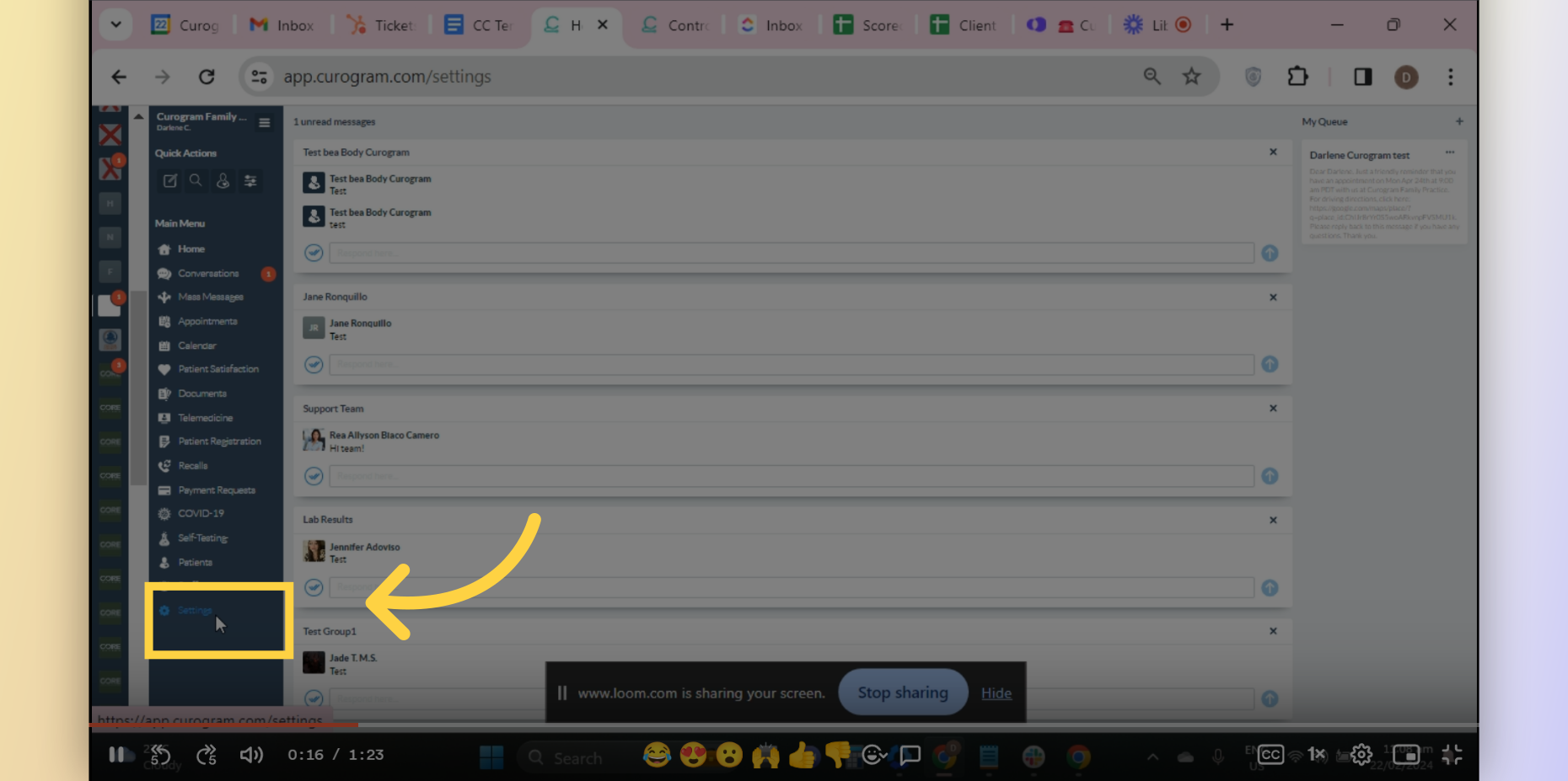Mark Support Team conversation as resolved
1568x781 pixels.
[314, 476]
